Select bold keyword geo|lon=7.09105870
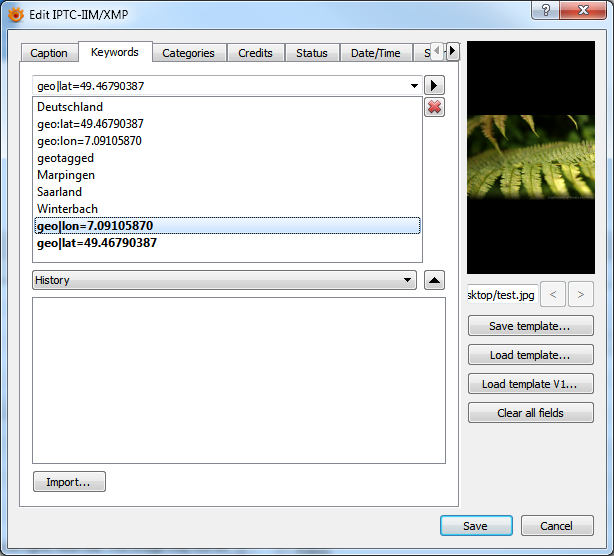614x556 pixels. click(227, 226)
